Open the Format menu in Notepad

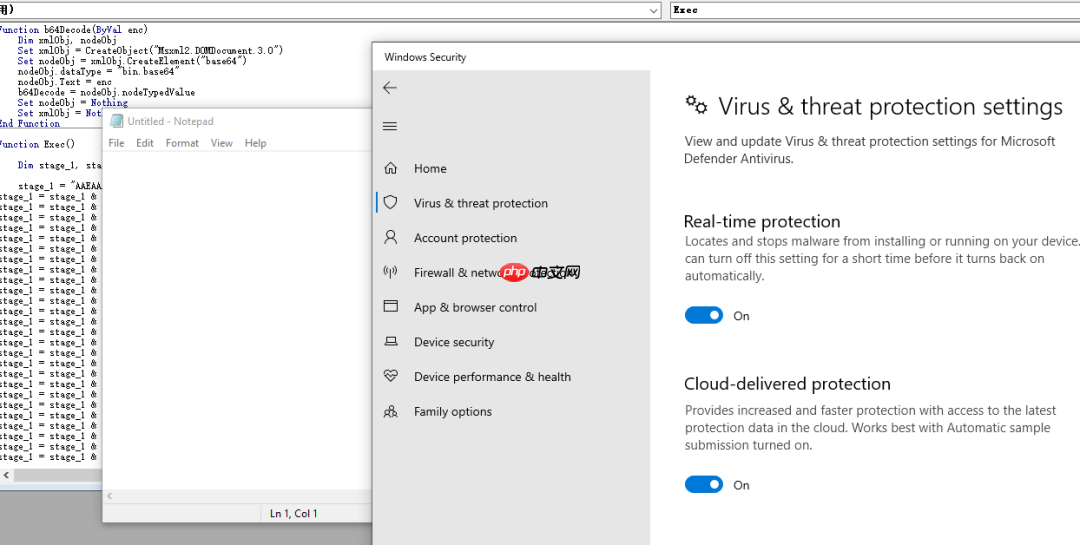coord(182,143)
